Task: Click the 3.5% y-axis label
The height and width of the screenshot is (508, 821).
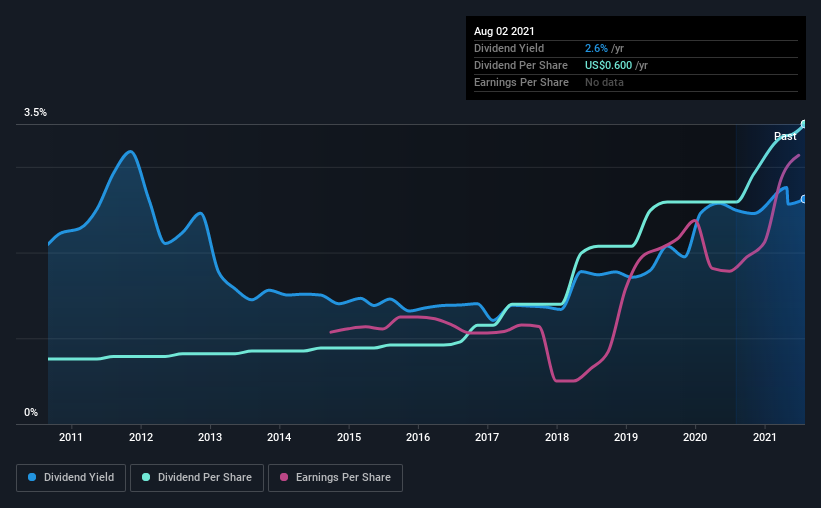Action: point(35,113)
